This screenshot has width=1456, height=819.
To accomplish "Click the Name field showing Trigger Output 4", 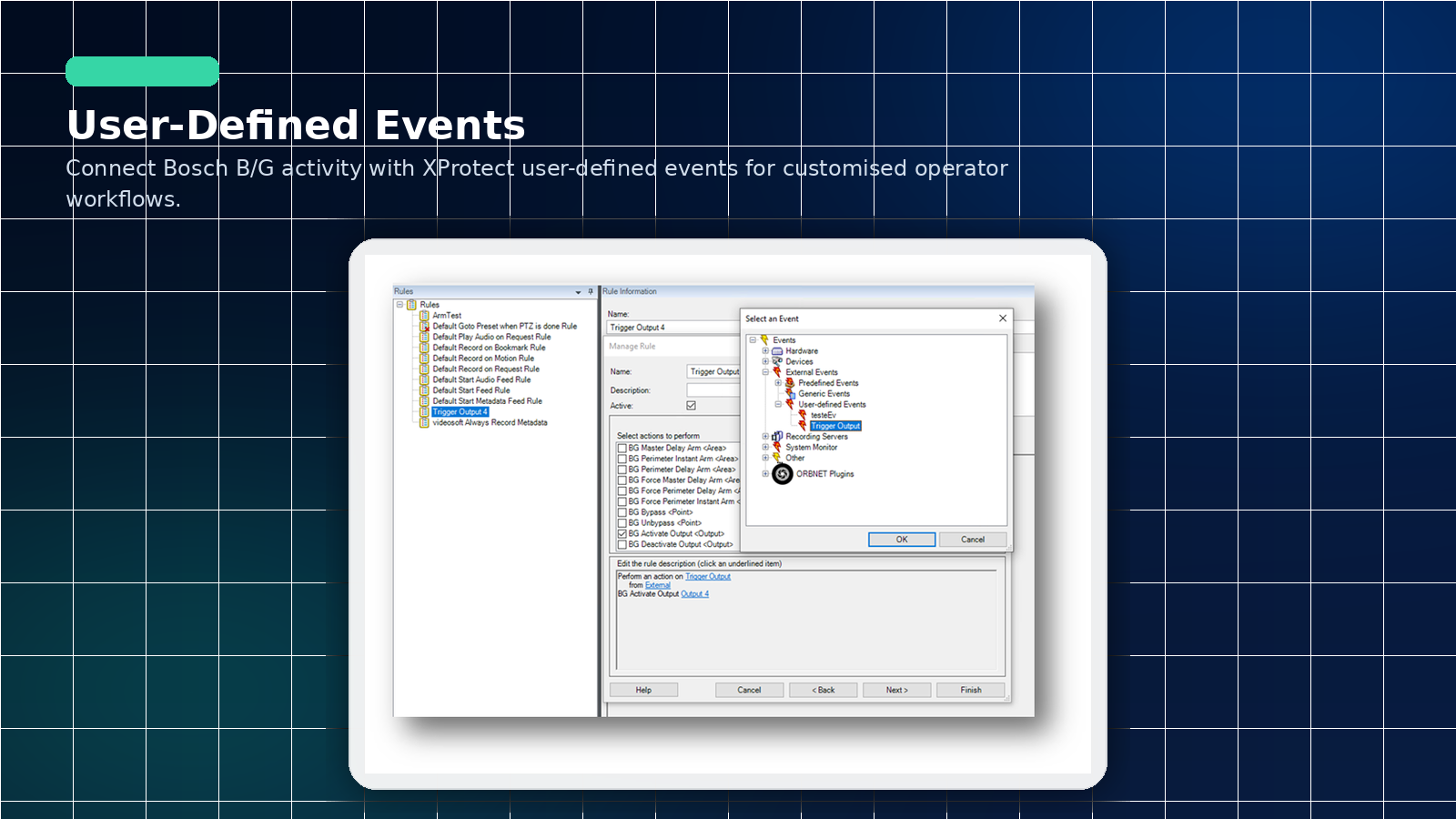I will click(x=673, y=328).
